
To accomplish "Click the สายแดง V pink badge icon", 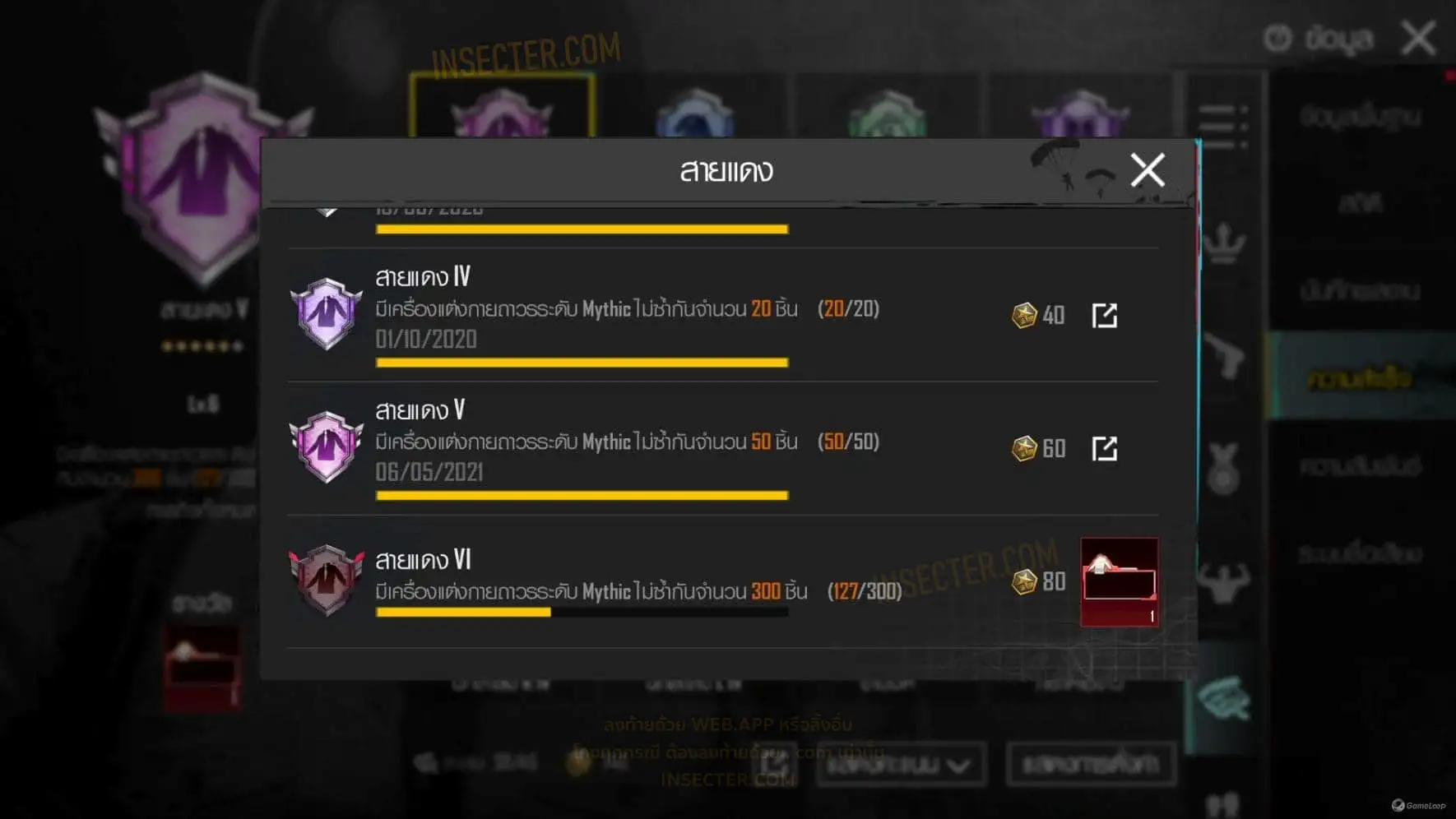I will (327, 447).
